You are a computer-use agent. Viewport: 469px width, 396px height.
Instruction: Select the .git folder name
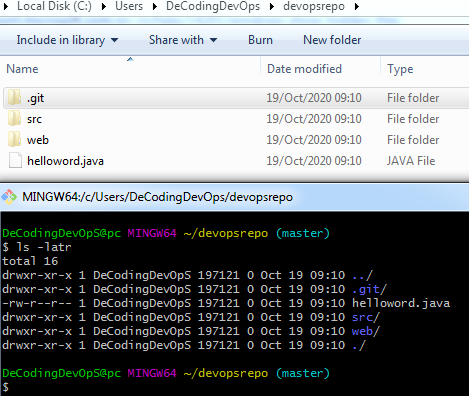(35, 98)
